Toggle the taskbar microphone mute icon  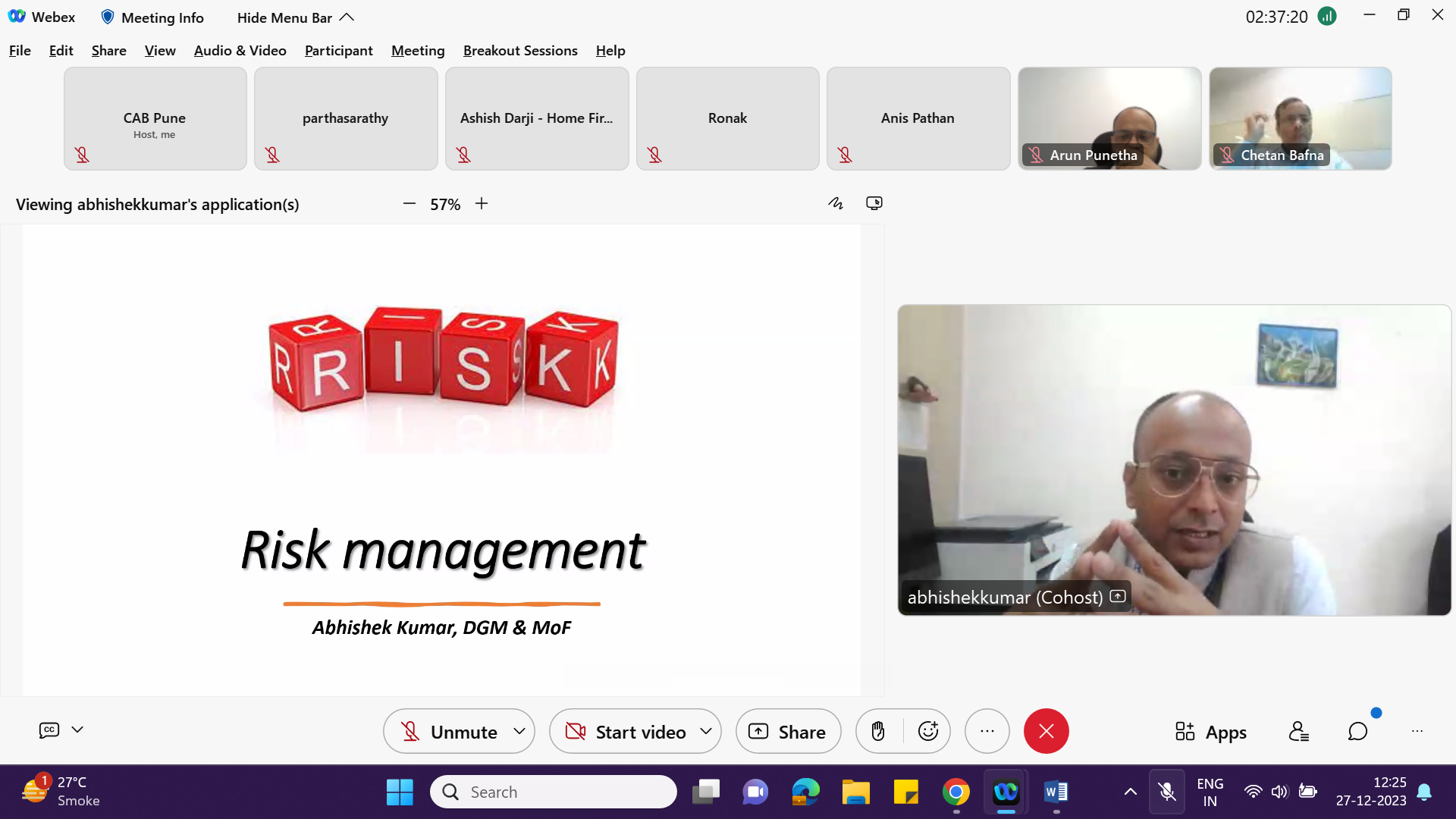click(x=1167, y=792)
